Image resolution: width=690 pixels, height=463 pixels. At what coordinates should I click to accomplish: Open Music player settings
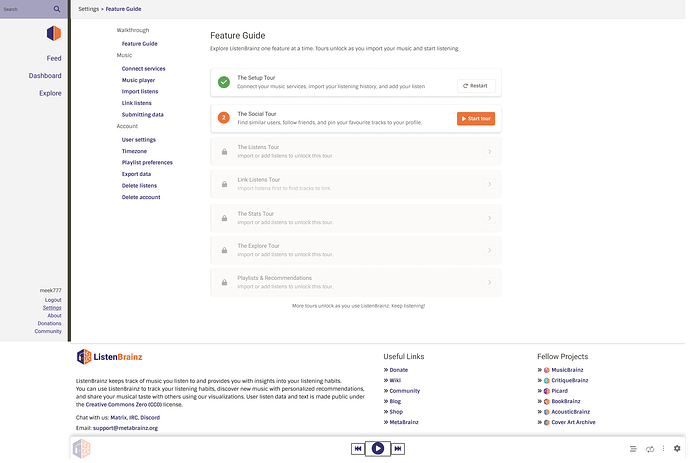pos(138,80)
